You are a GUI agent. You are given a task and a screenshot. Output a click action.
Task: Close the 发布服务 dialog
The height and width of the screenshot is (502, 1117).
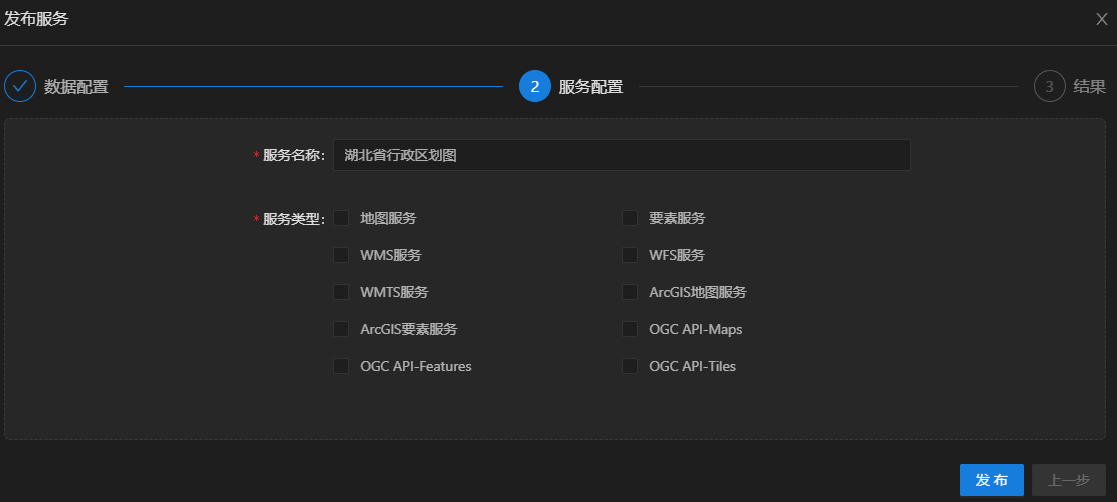1102,19
